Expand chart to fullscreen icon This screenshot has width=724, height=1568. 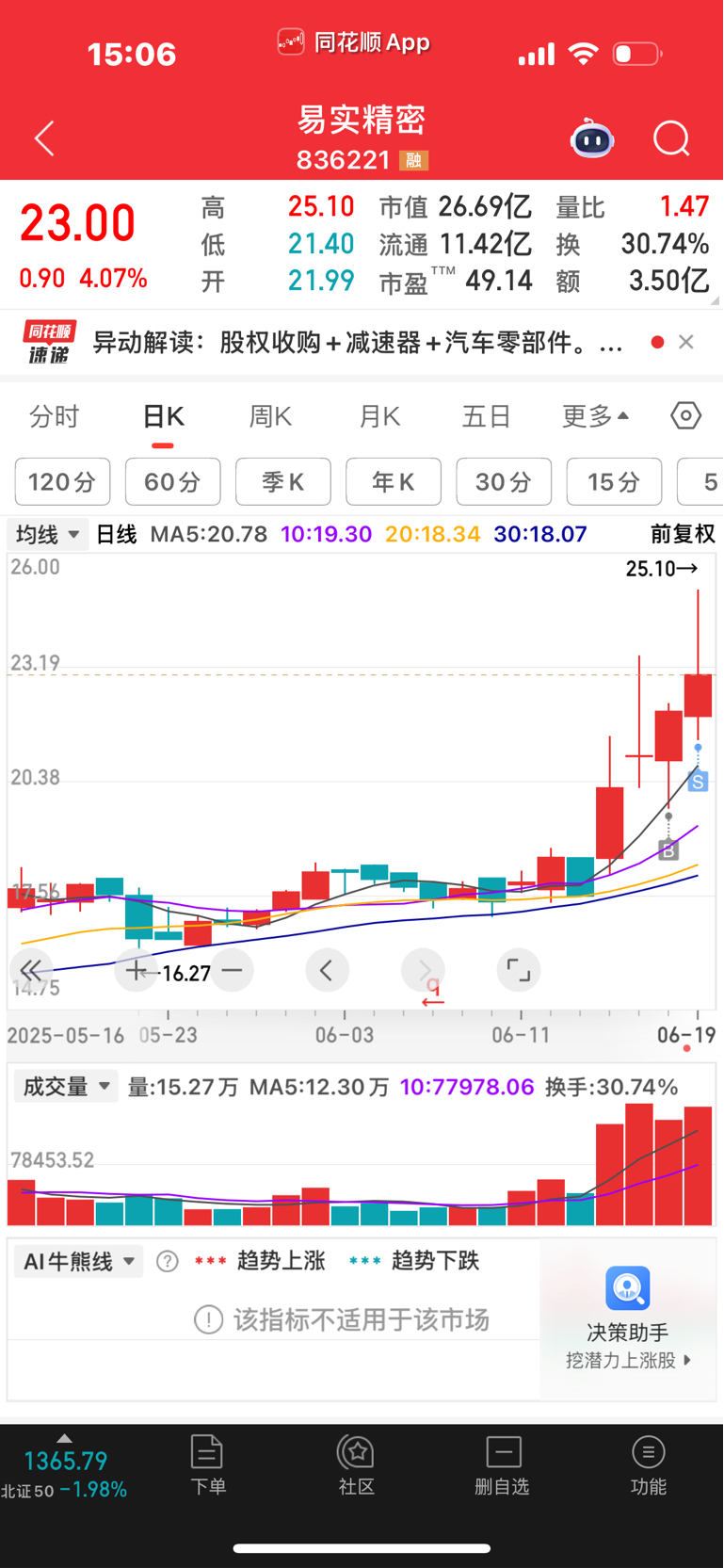518,970
